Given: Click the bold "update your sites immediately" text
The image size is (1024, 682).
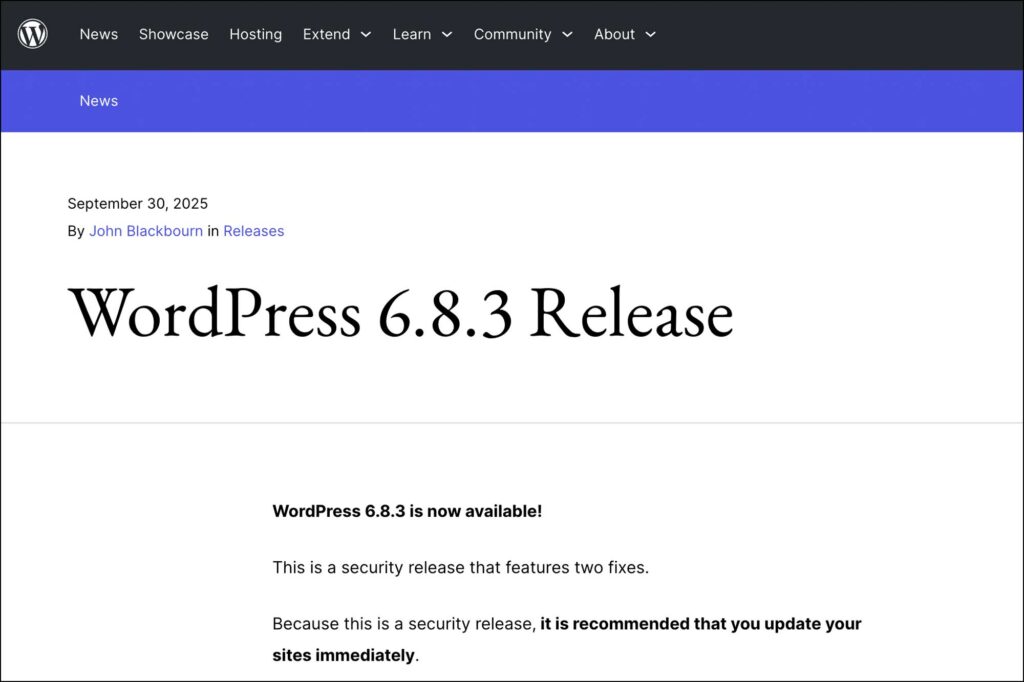Looking at the screenshot, I should tap(700, 624).
